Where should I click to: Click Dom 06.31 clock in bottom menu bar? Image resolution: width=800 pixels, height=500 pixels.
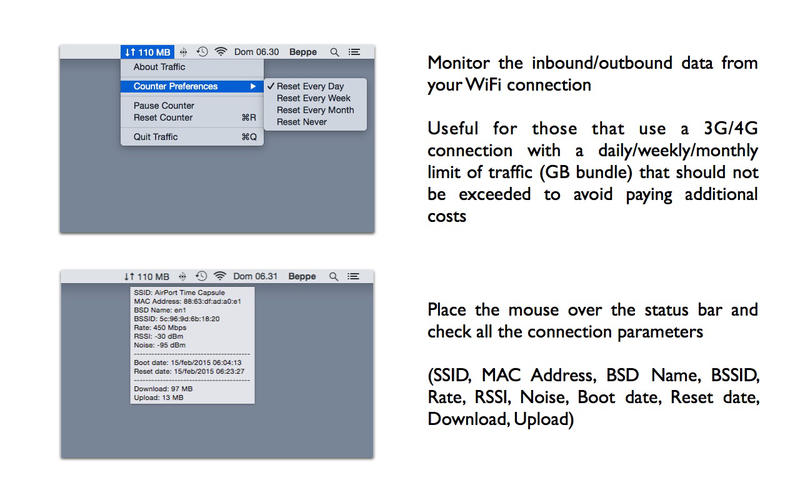[256, 276]
